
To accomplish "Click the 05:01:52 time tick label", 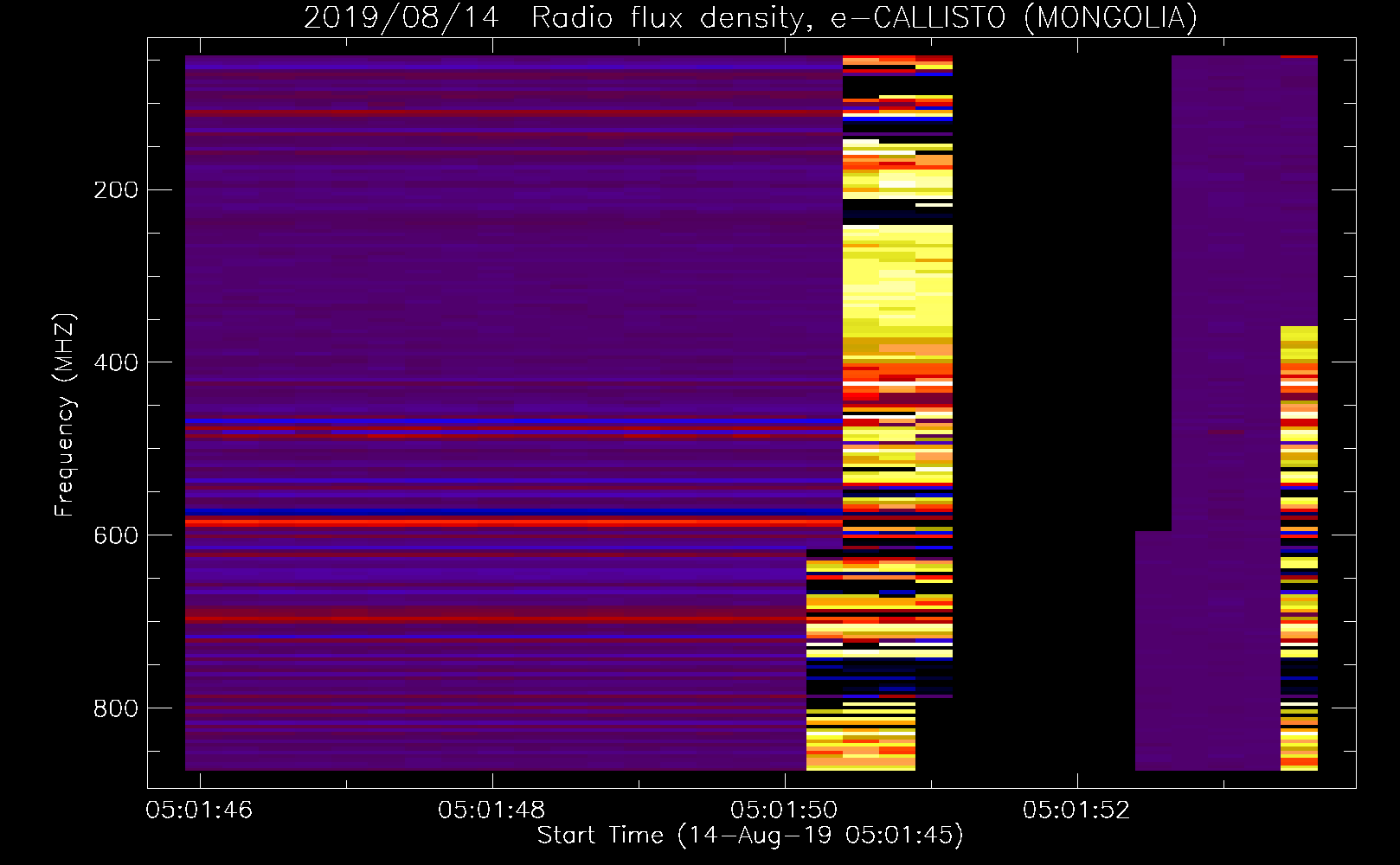I will [1076, 810].
